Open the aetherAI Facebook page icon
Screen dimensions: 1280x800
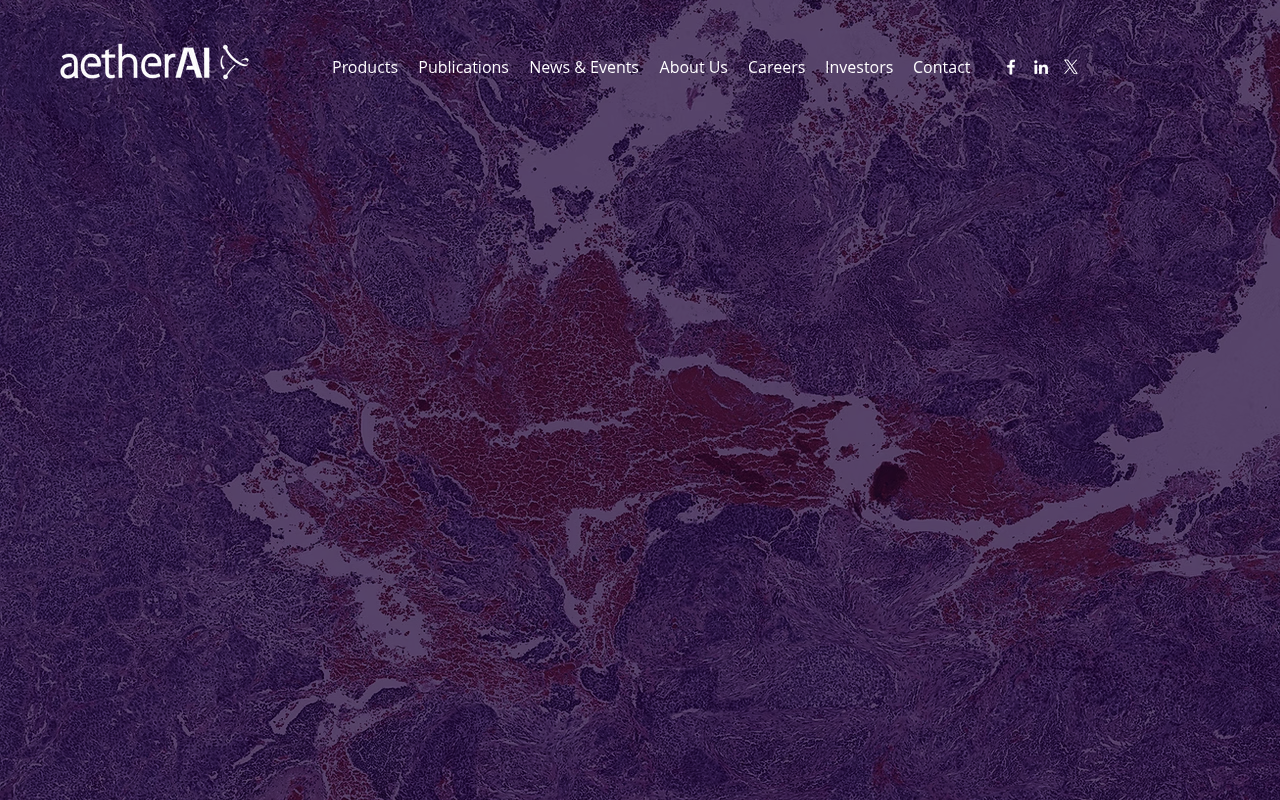point(1011,67)
